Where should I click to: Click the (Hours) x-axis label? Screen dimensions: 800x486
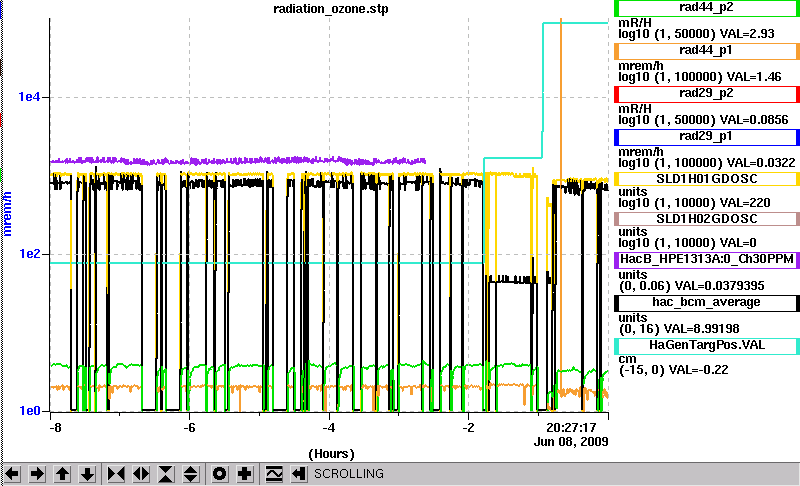331,454
